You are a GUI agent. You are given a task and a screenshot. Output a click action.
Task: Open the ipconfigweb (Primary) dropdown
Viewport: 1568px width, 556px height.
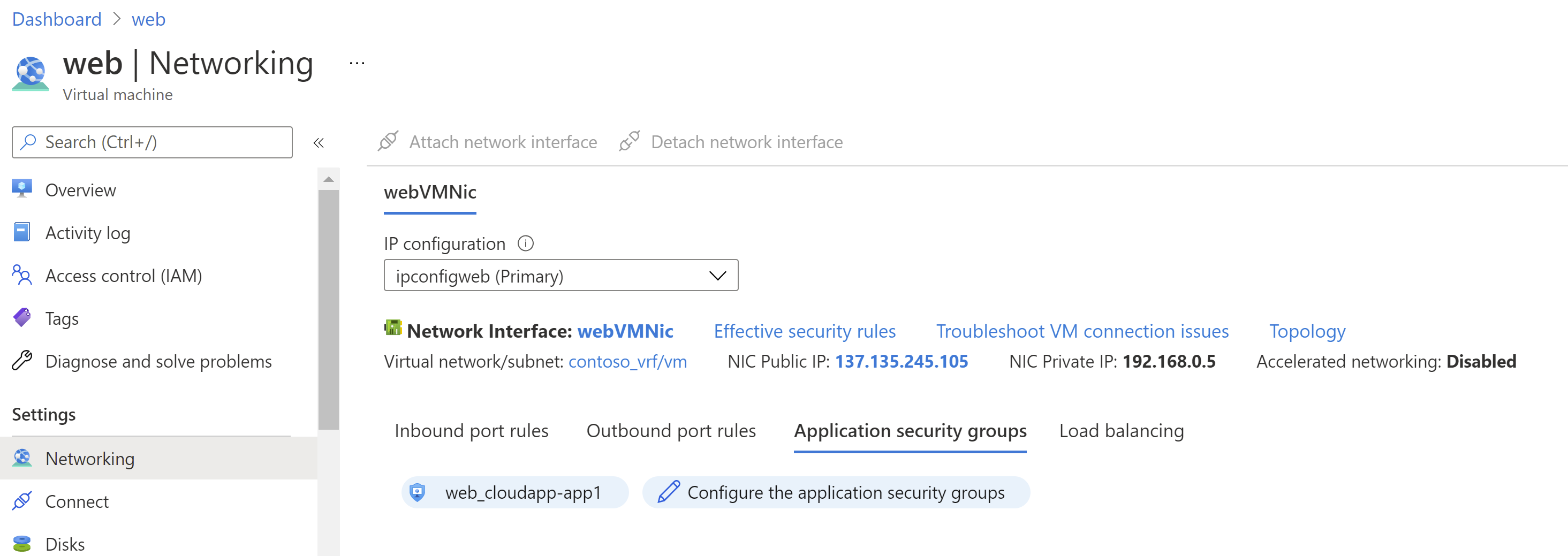(x=560, y=275)
